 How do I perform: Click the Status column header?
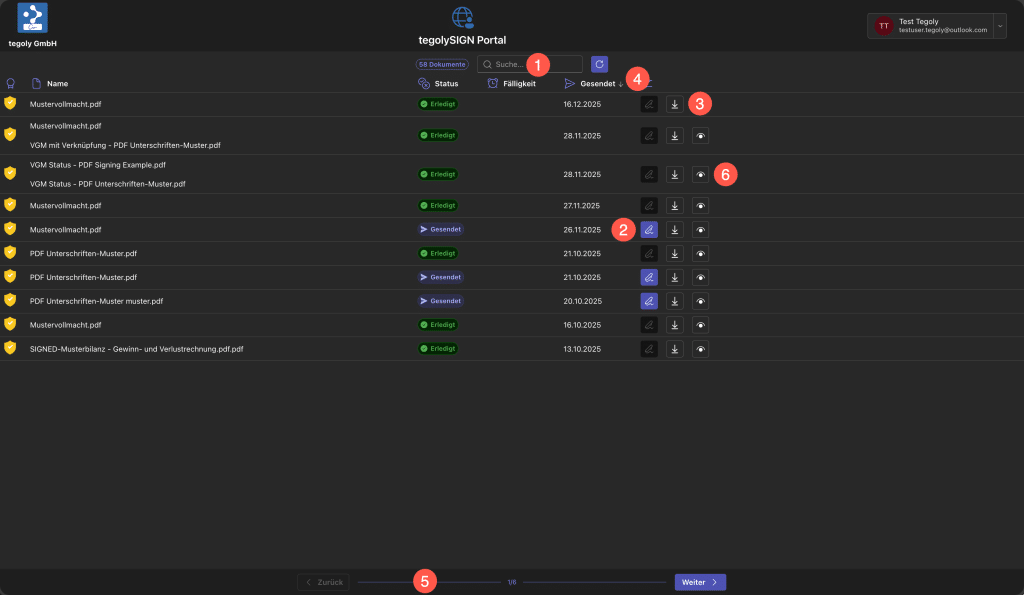tap(446, 84)
